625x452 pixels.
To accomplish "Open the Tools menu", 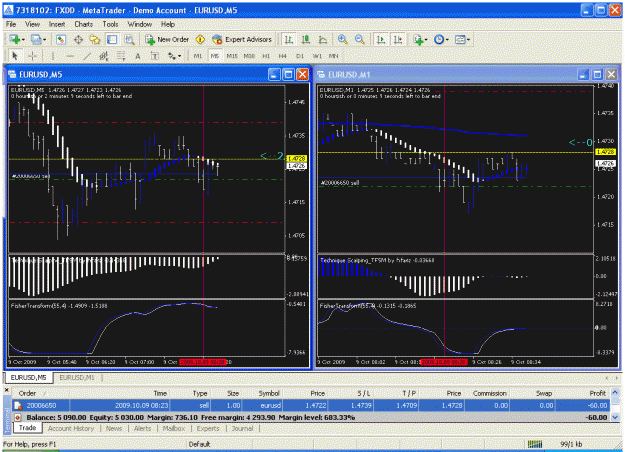I will [110, 24].
